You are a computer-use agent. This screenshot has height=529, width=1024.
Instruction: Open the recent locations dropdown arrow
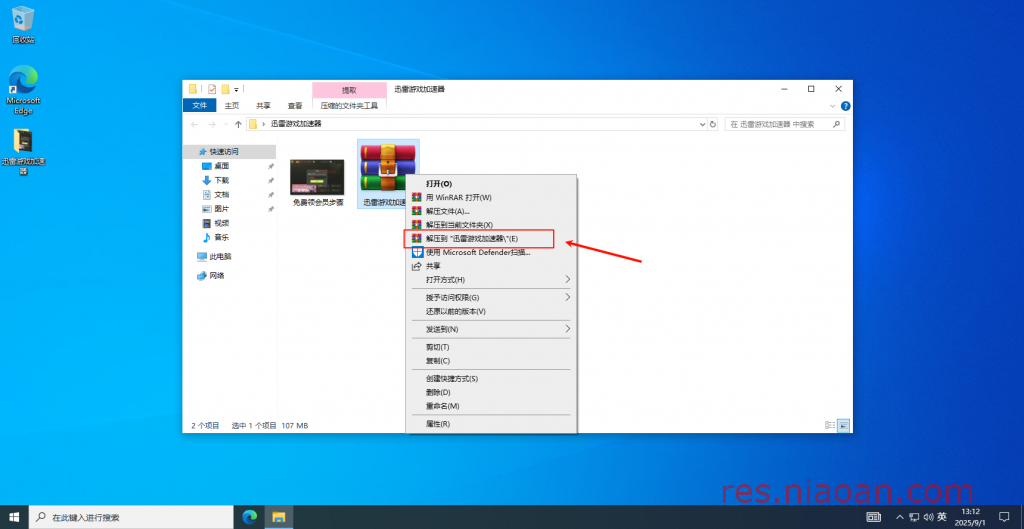pyautogui.click(x=226, y=124)
